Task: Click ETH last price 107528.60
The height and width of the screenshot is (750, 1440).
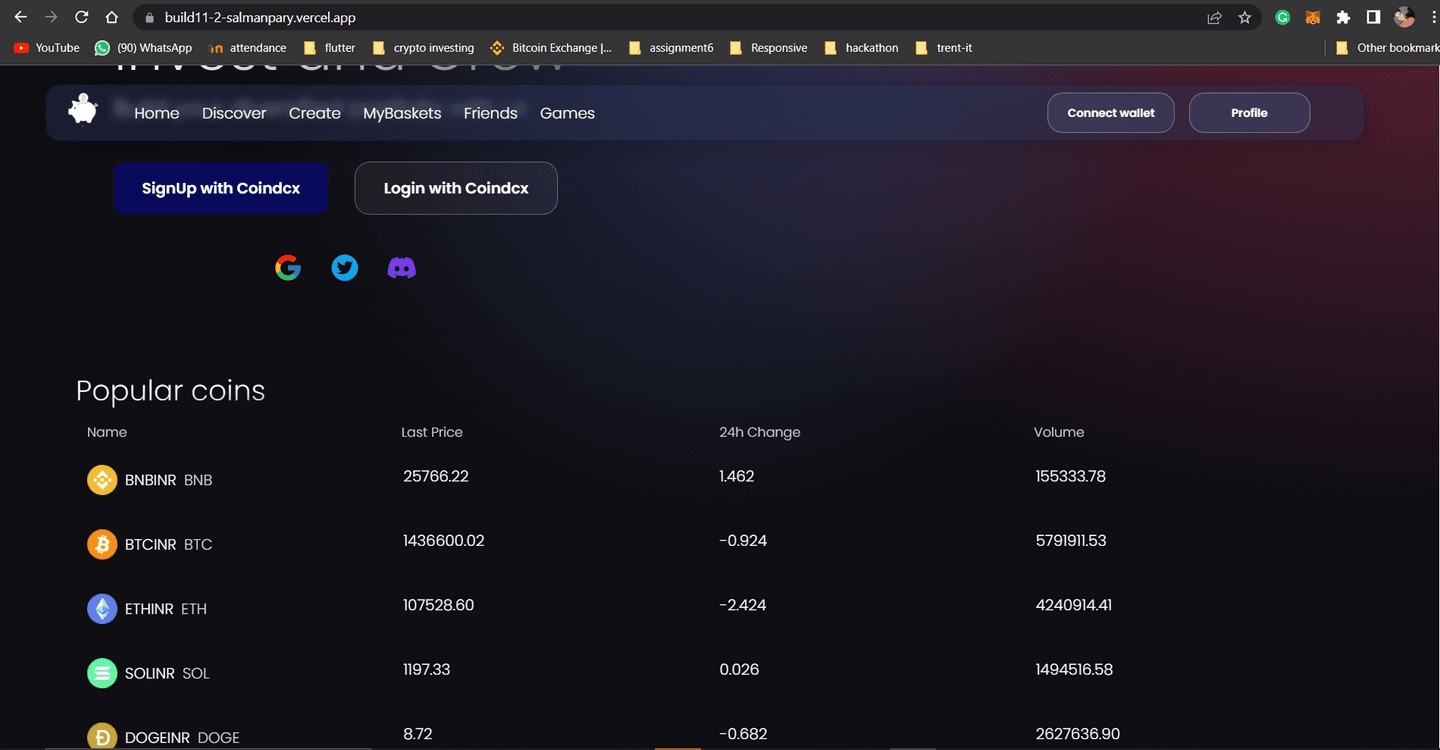Action: (438, 605)
